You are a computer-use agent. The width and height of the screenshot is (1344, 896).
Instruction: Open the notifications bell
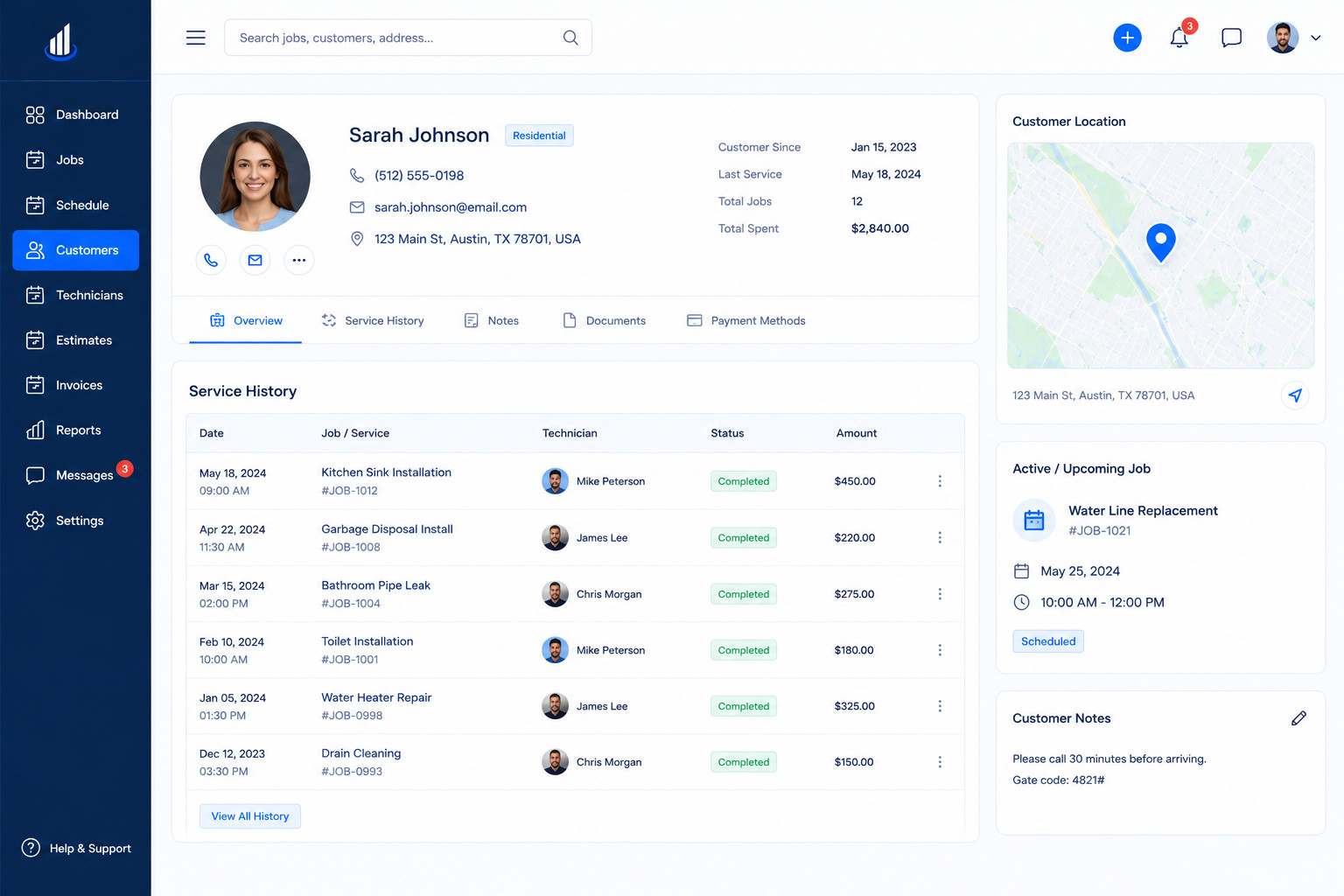1179,38
